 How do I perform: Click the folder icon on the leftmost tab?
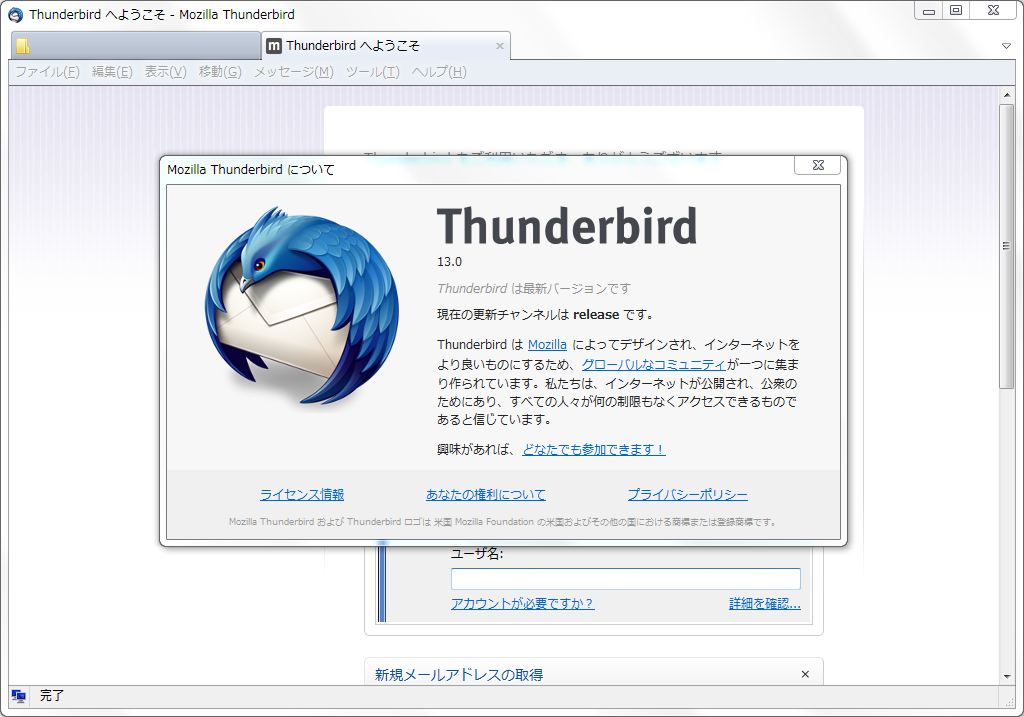click(21, 44)
